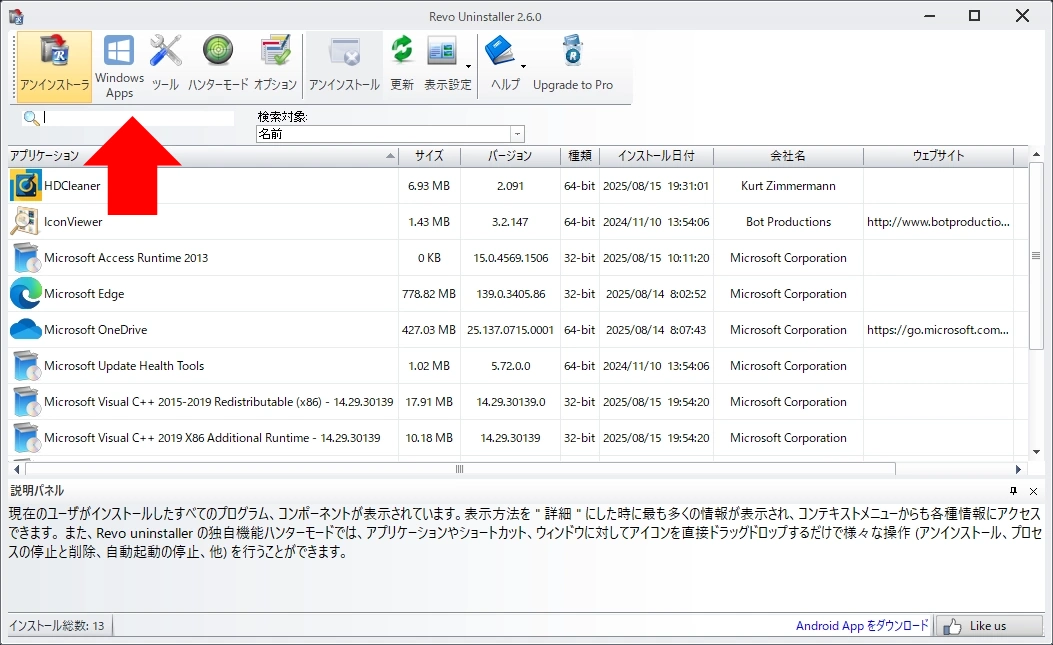Select Microsoft Access Runtime 2013 icon
1053x645 pixels.
[26, 258]
